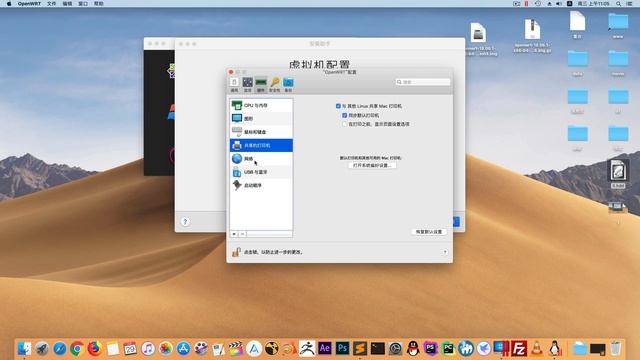Uncheck 同步默认打印机 checkbox
The height and width of the screenshot is (360, 640).
point(344,116)
